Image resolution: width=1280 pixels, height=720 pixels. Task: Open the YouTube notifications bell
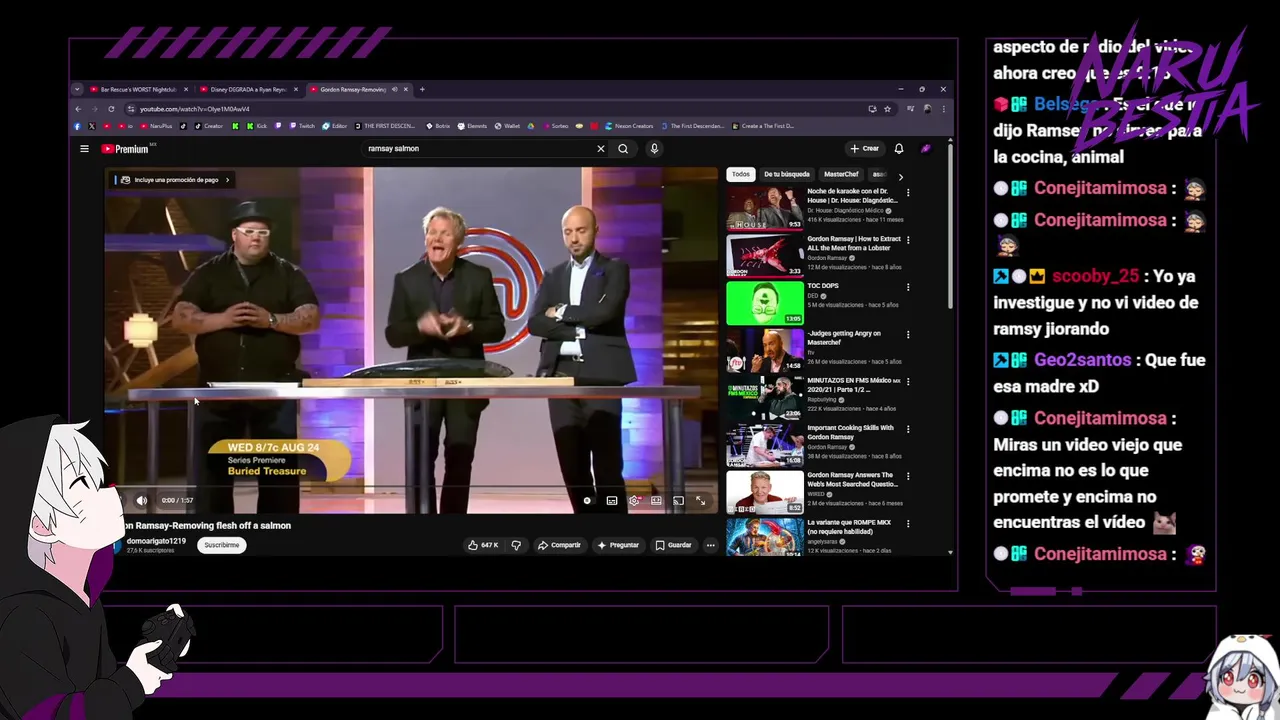click(899, 149)
